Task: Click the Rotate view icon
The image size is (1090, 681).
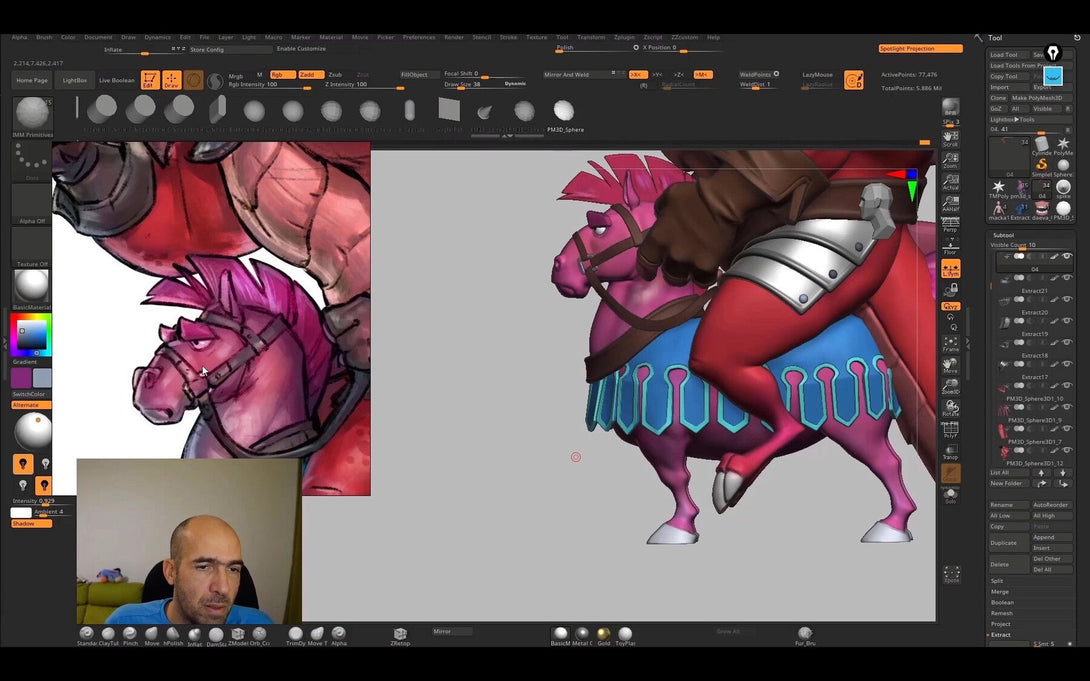Action: 950,409
